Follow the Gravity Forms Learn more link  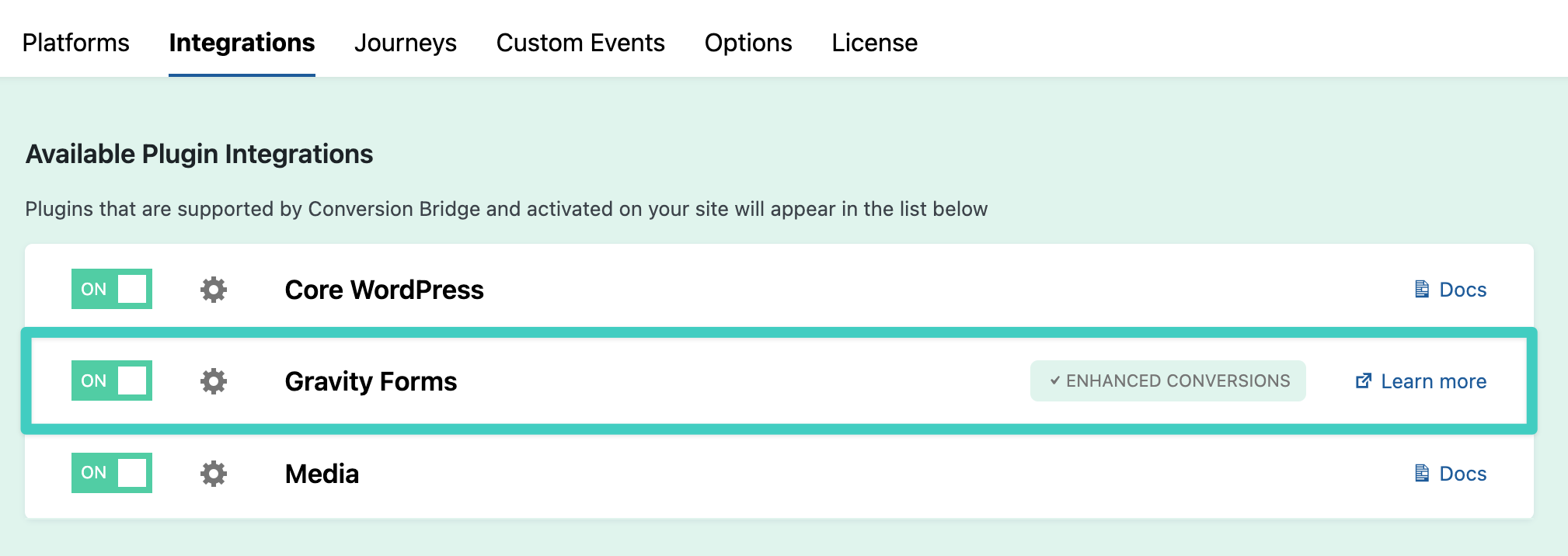click(x=1433, y=381)
